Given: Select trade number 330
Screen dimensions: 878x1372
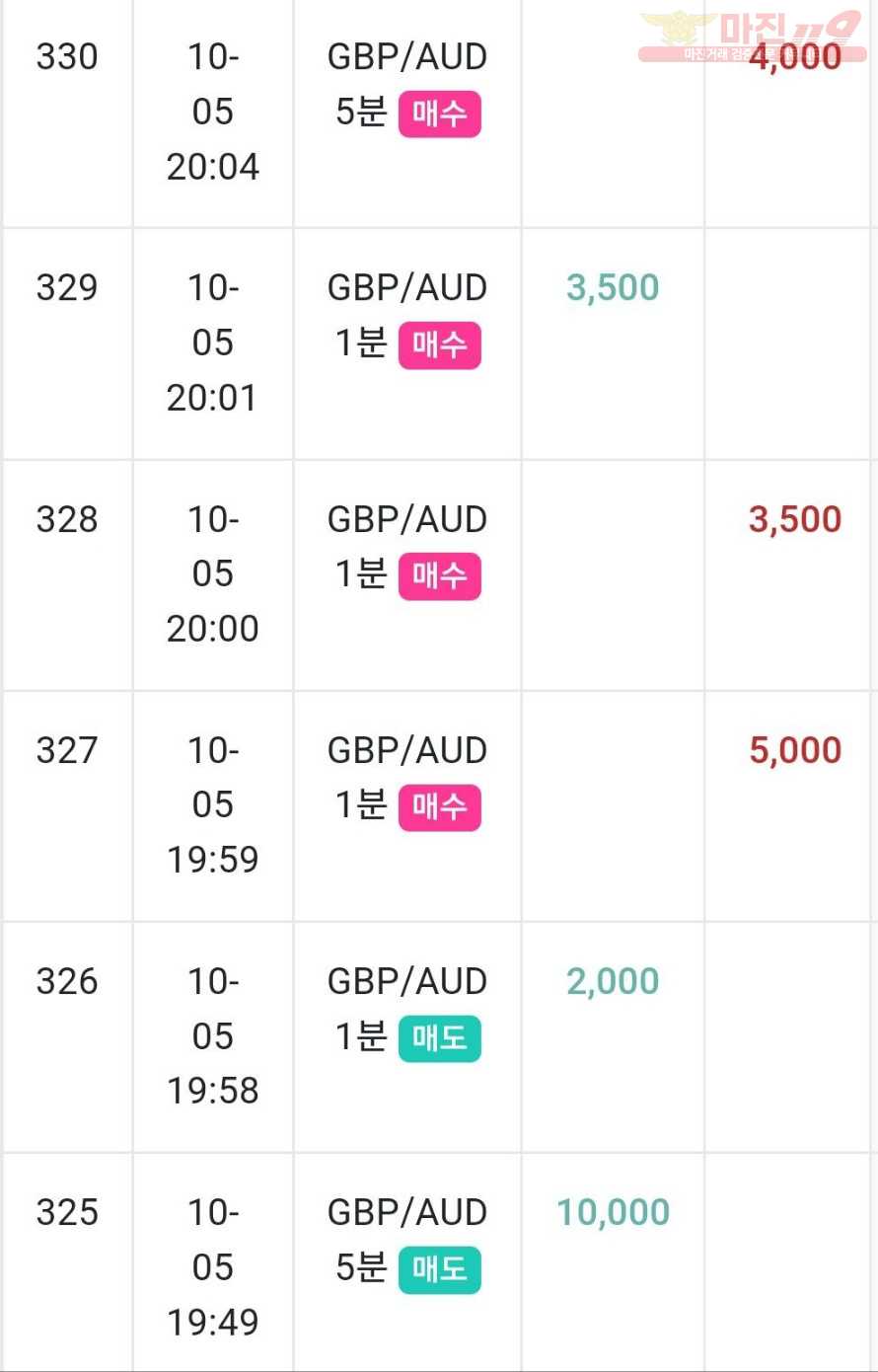Looking at the screenshot, I should pyautogui.click(x=67, y=57).
